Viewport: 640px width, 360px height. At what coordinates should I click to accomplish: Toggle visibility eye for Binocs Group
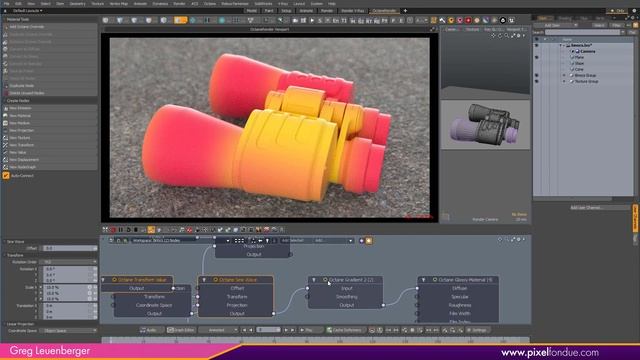click(536, 76)
